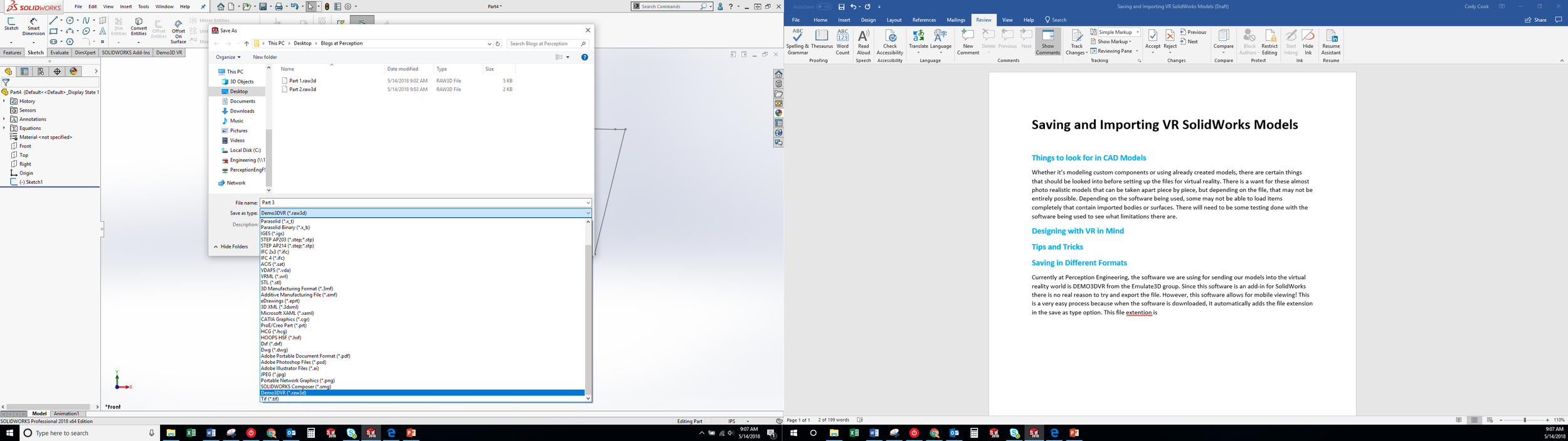
Task: Toggle Show Comments in Word ribbon
Action: pyautogui.click(x=1047, y=41)
